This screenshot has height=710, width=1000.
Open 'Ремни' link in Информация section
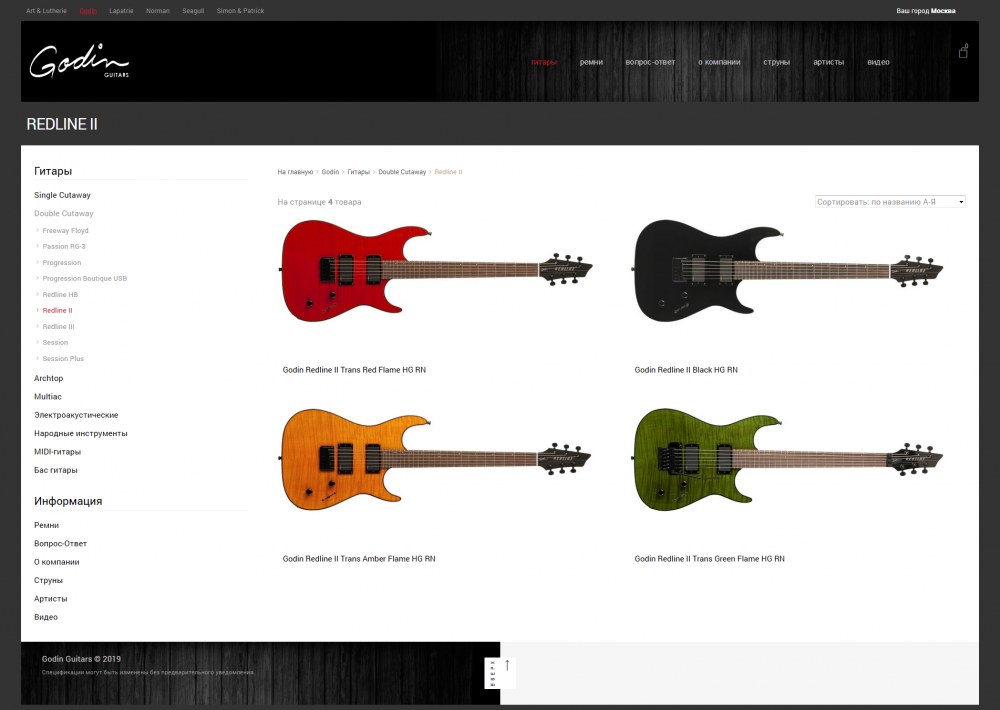point(47,526)
